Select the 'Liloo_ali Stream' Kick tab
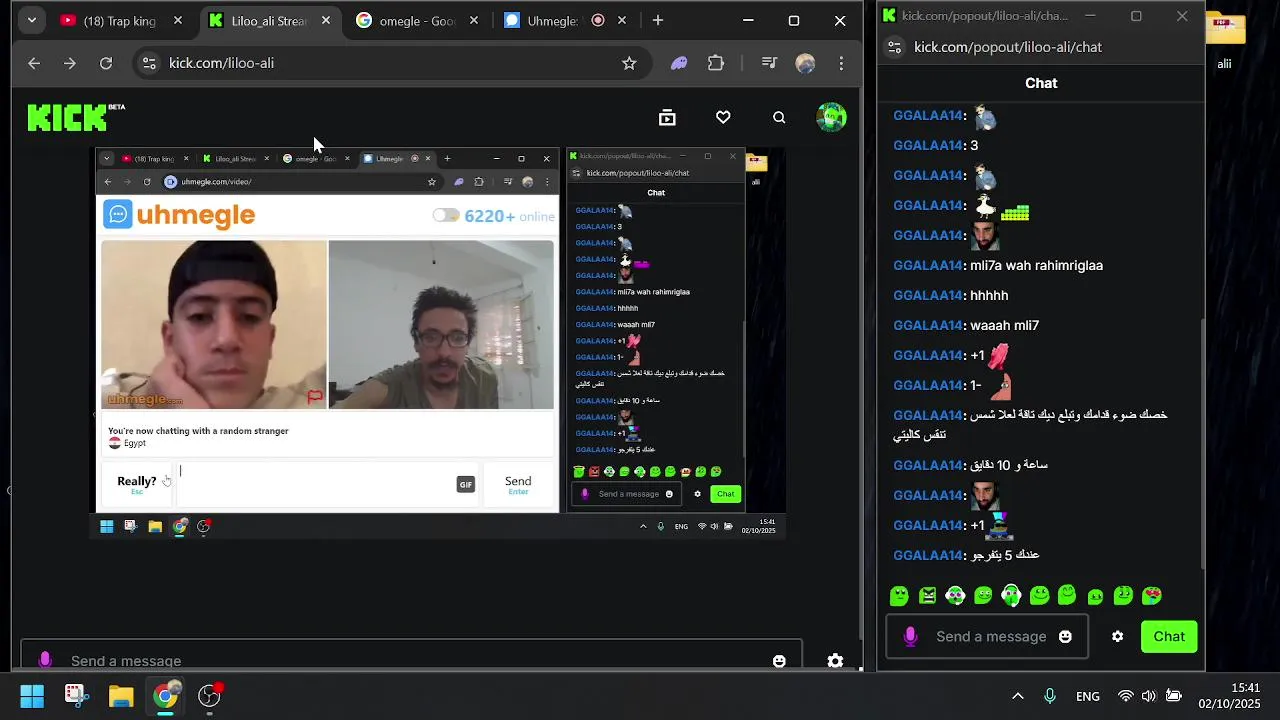Screen dimensions: 1280x720 [x=268, y=20]
